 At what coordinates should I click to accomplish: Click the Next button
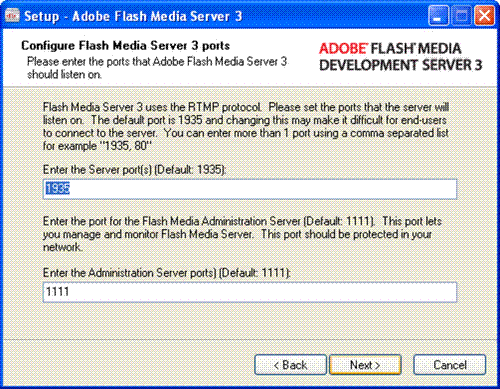coord(365,365)
